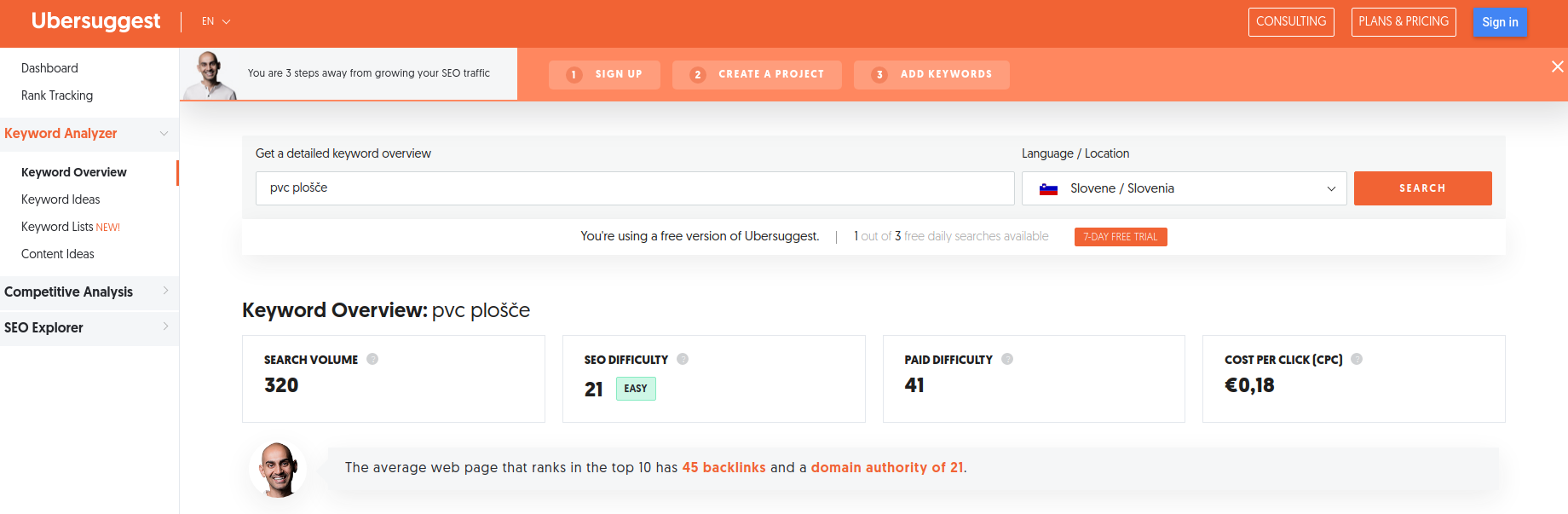Click the banner photo of Neil Patel
The image size is (1568, 514).
[209, 75]
